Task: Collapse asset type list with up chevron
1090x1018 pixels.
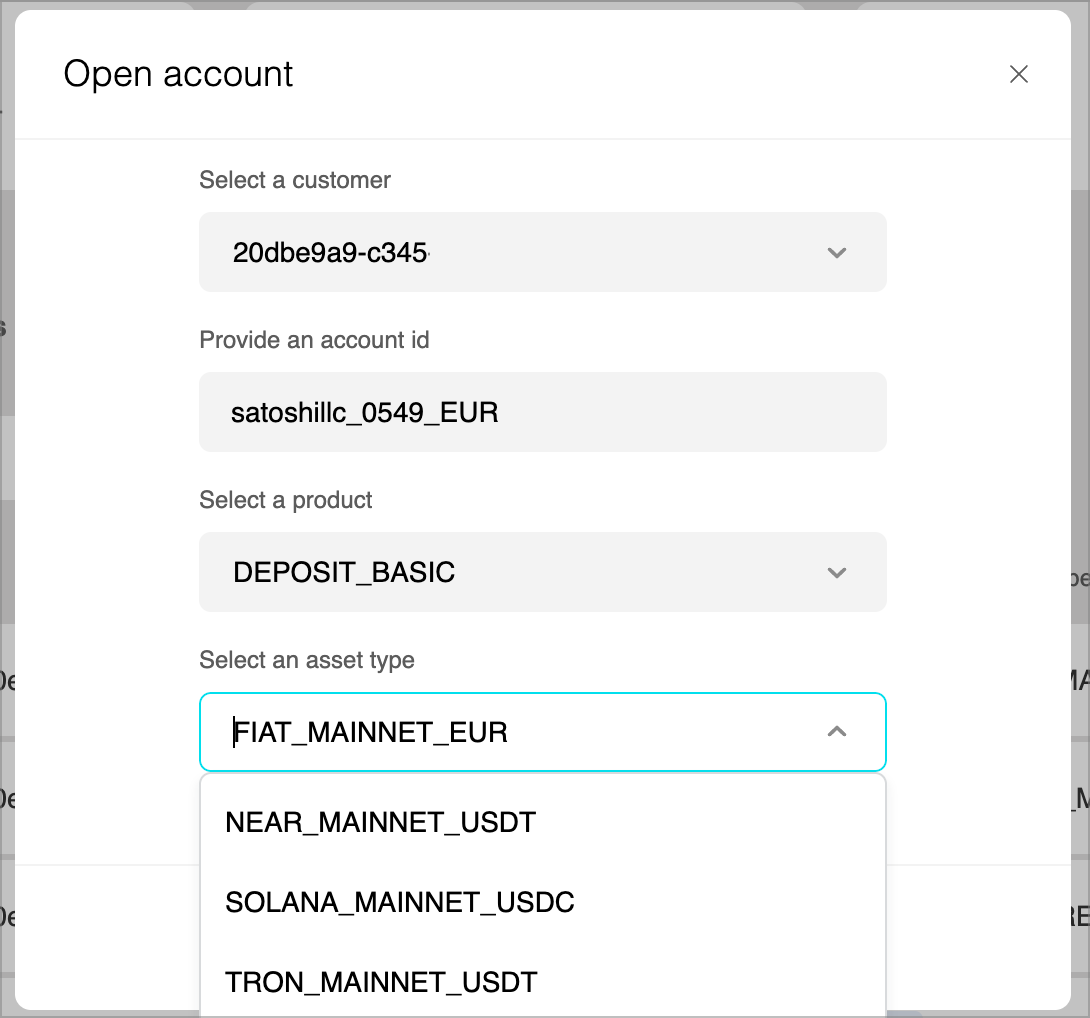Action: point(837,732)
